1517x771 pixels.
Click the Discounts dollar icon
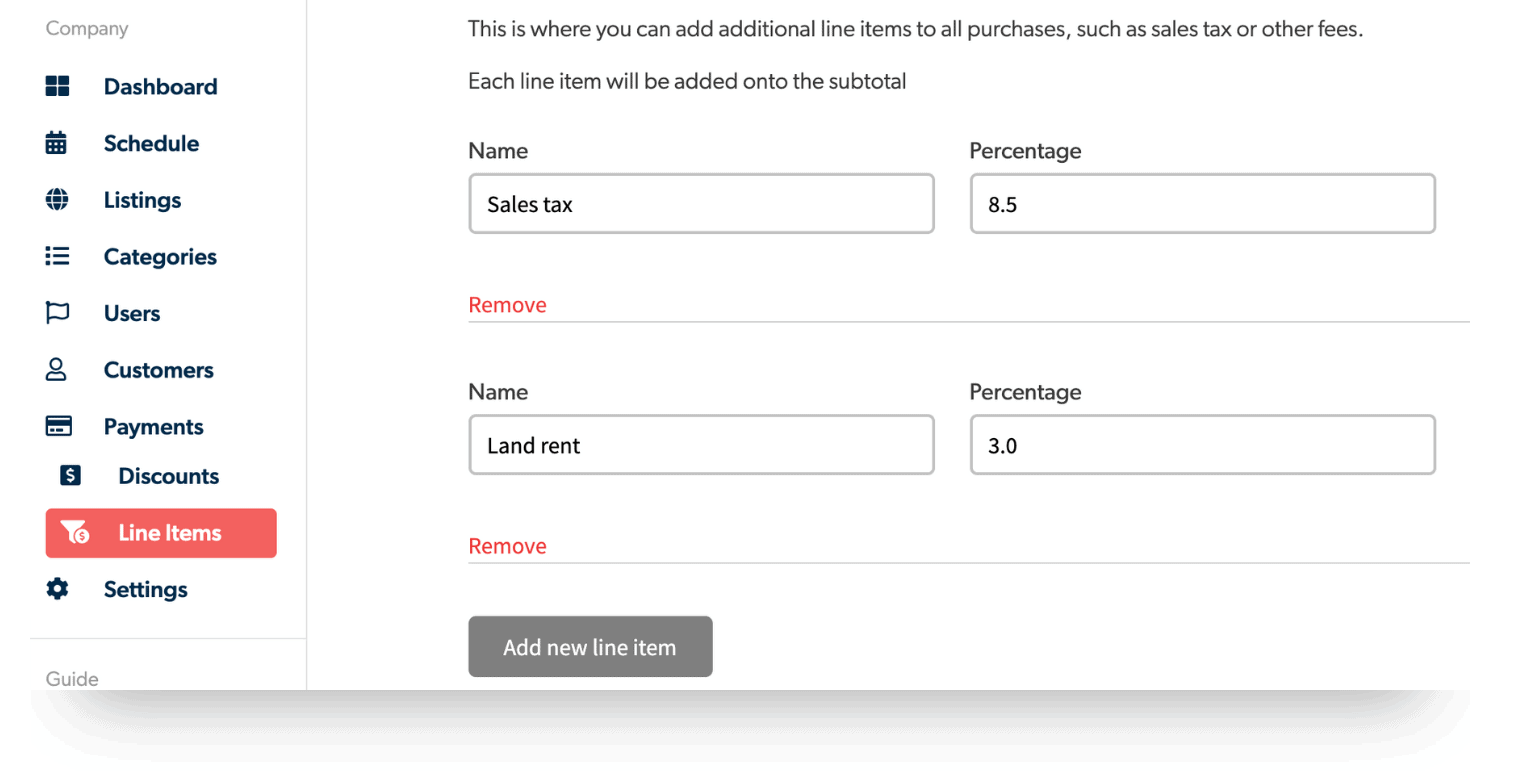[71, 476]
